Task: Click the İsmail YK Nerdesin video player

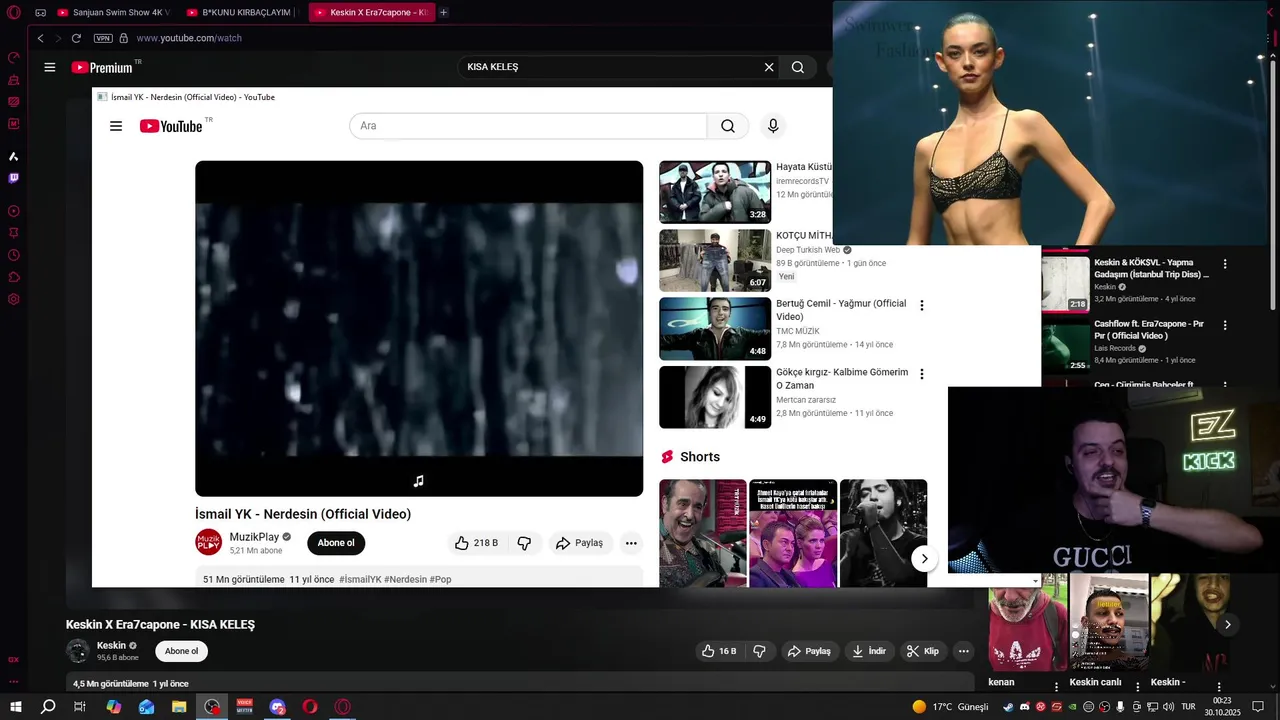Action: (x=419, y=328)
